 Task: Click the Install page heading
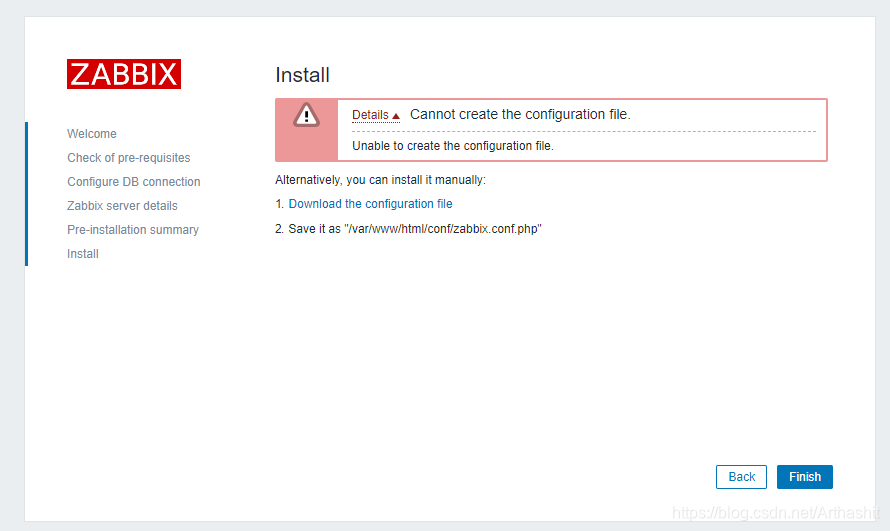(x=303, y=75)
